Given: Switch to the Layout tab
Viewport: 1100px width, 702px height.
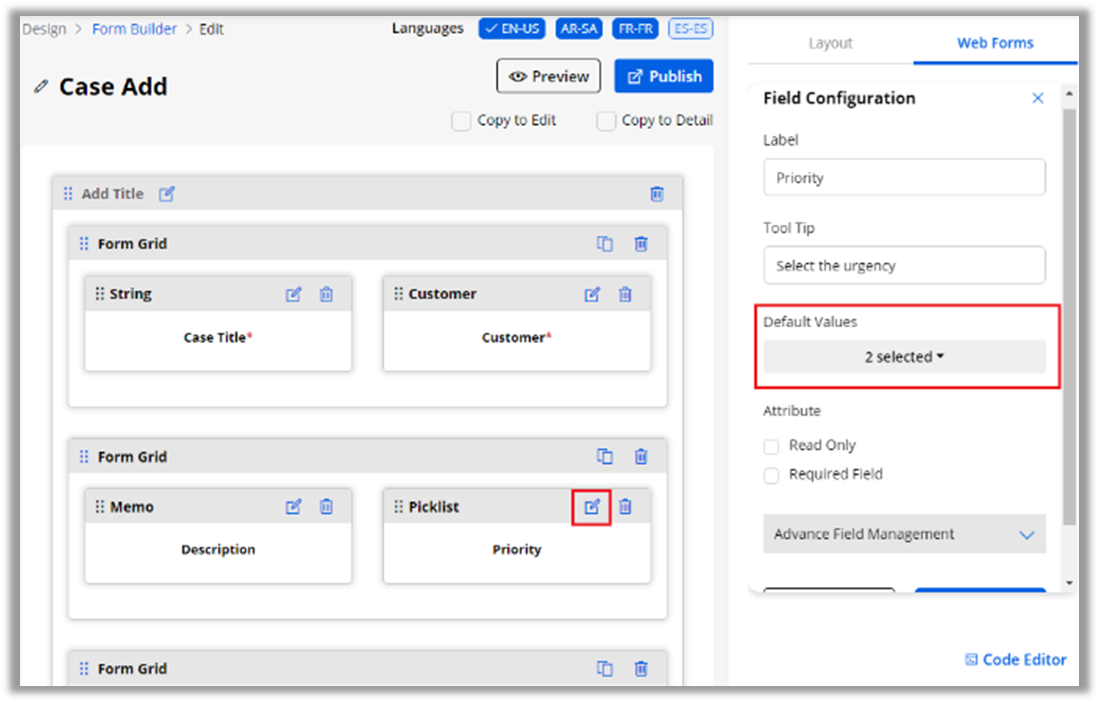Looking at the screenshot, I should click(x=830, y=43).
